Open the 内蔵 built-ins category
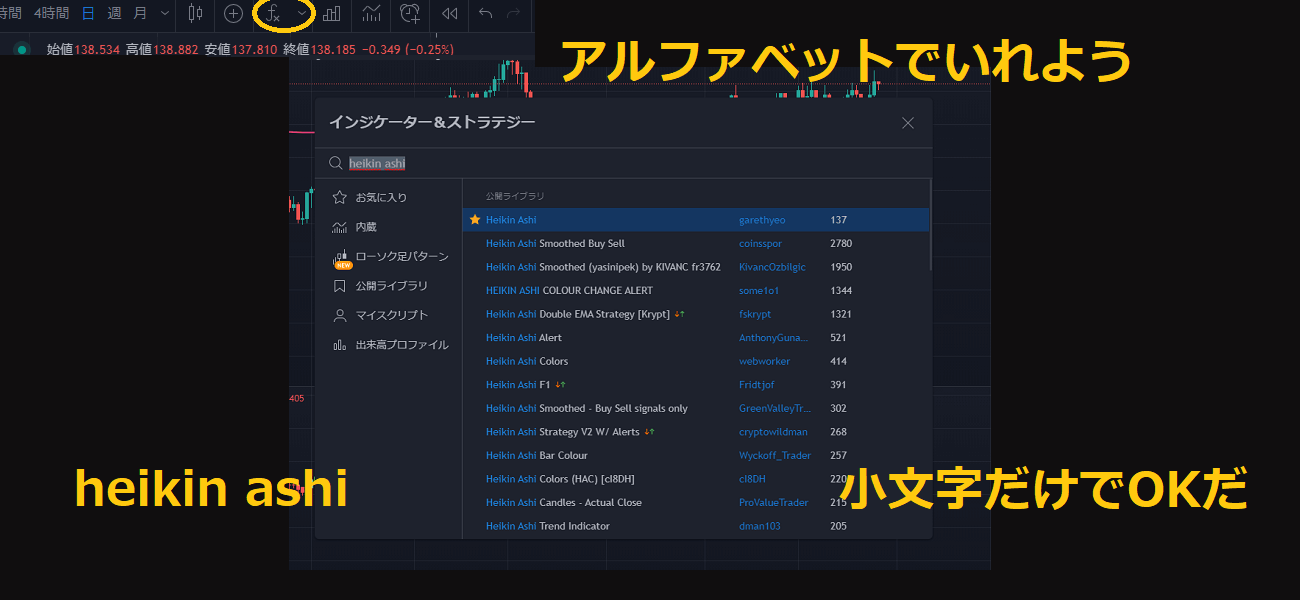This screenshot has width=1300, height=600. tap(366, 227)
